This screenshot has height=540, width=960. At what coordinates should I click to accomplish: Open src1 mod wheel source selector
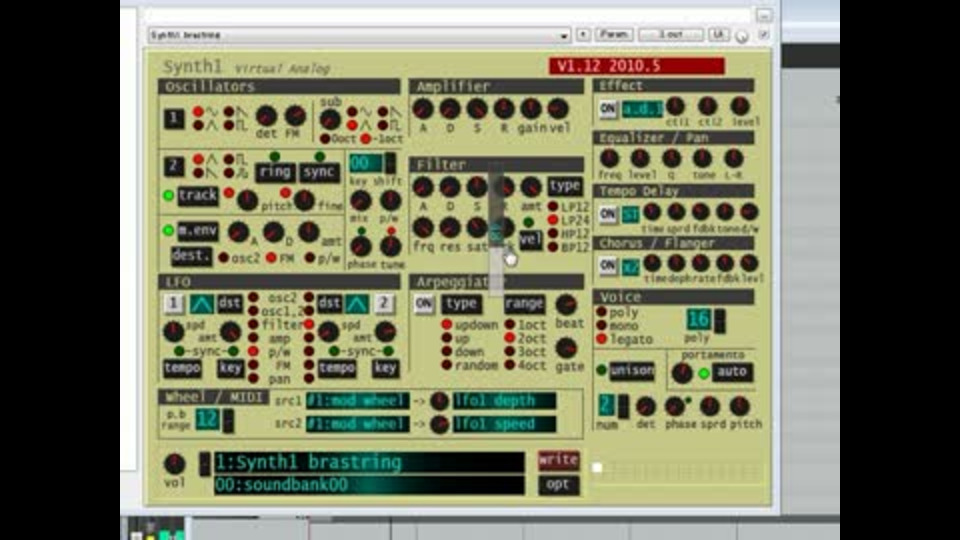coord(358,400)
